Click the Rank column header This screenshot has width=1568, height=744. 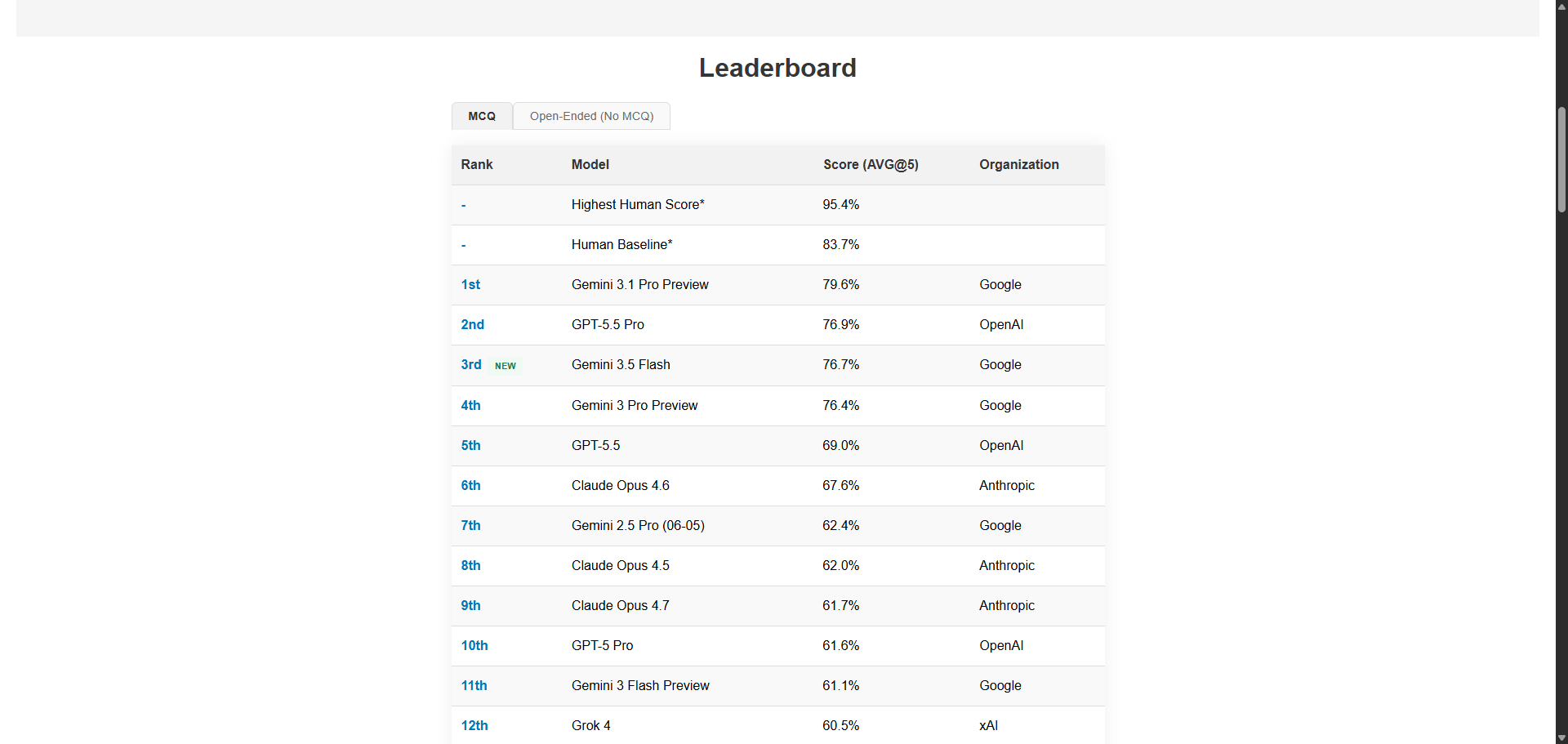pyautogui.click(x=477, y=164)
